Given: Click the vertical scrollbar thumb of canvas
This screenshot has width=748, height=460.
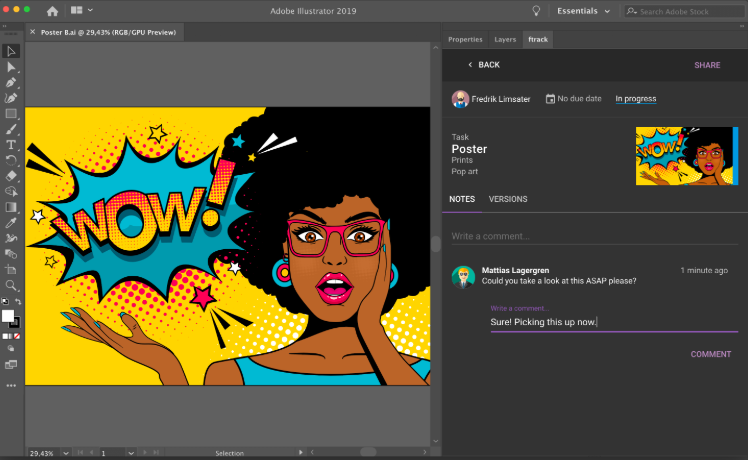Looking at the screenshot, I should (x=436, y=243).
